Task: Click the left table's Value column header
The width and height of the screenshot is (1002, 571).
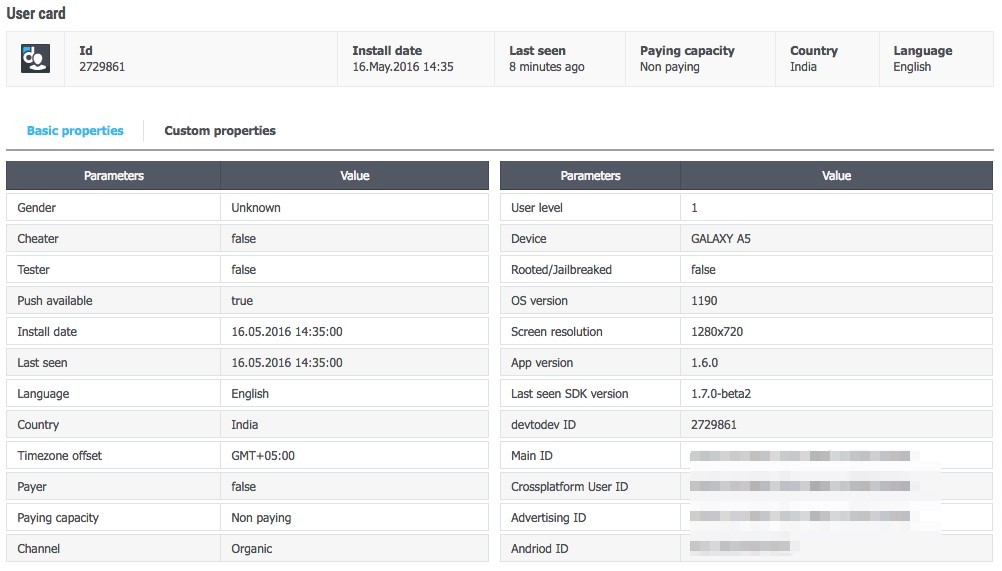Action: click(355, 176)
